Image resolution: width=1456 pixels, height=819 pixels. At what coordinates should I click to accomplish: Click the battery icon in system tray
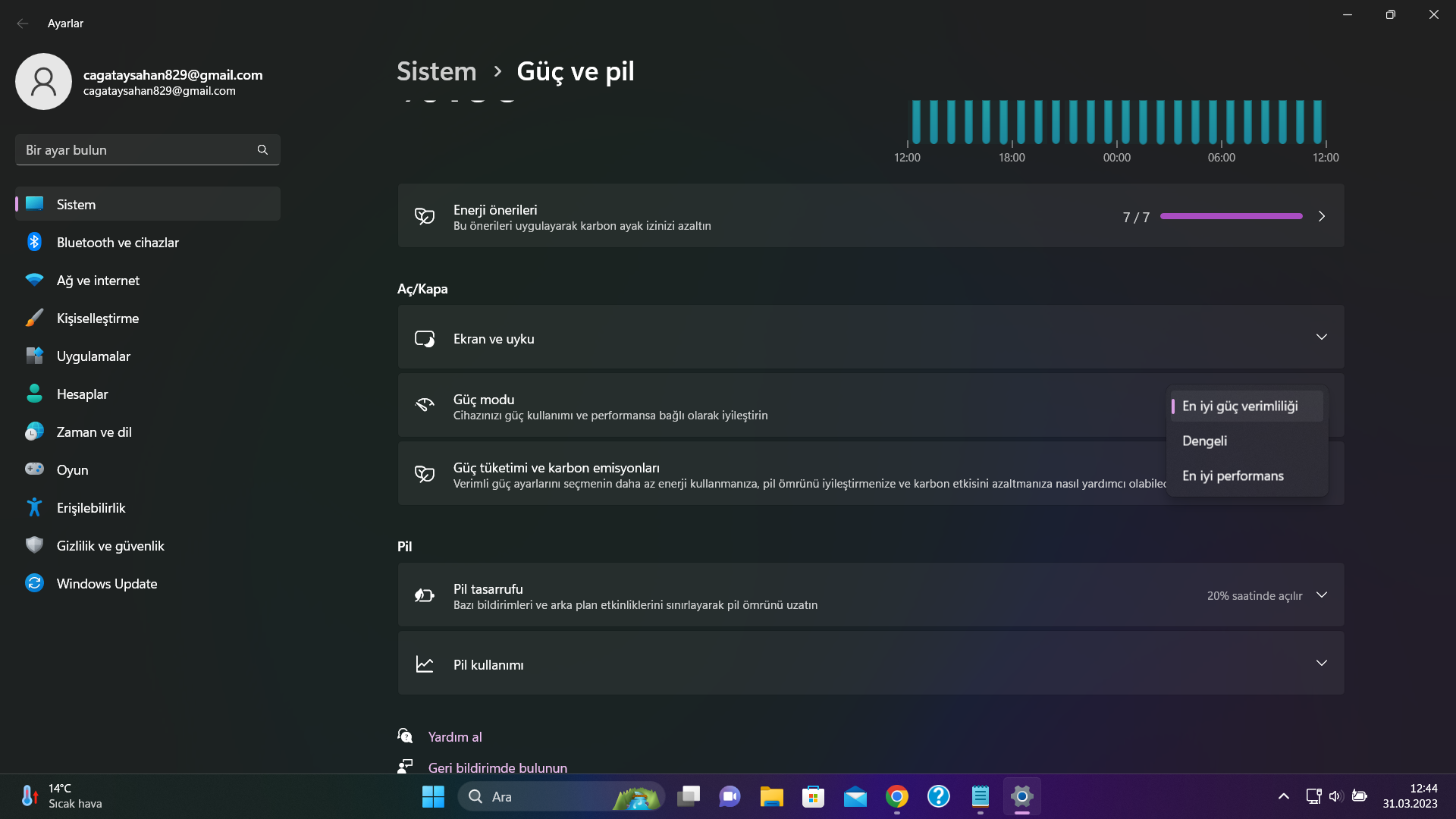click(1359, 796)
